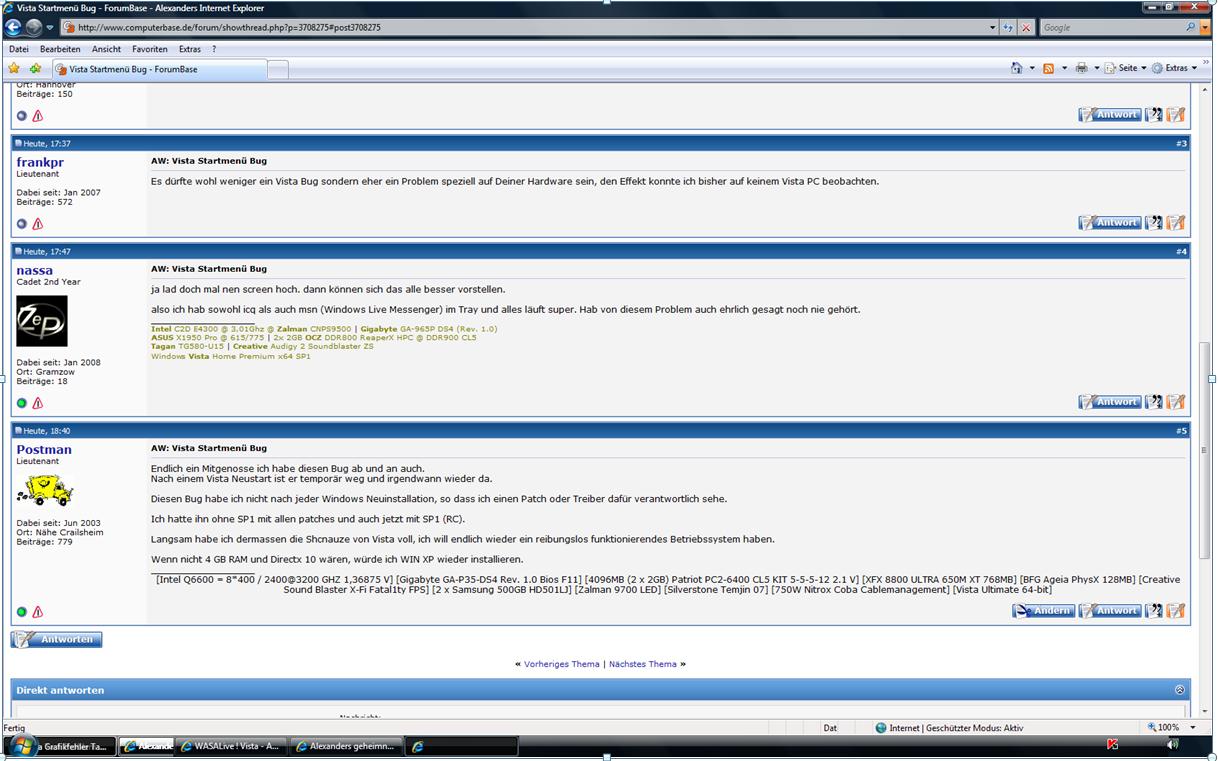Click post number #4 permalink
The image size is (1218, 761).
tap(1181, 251)
